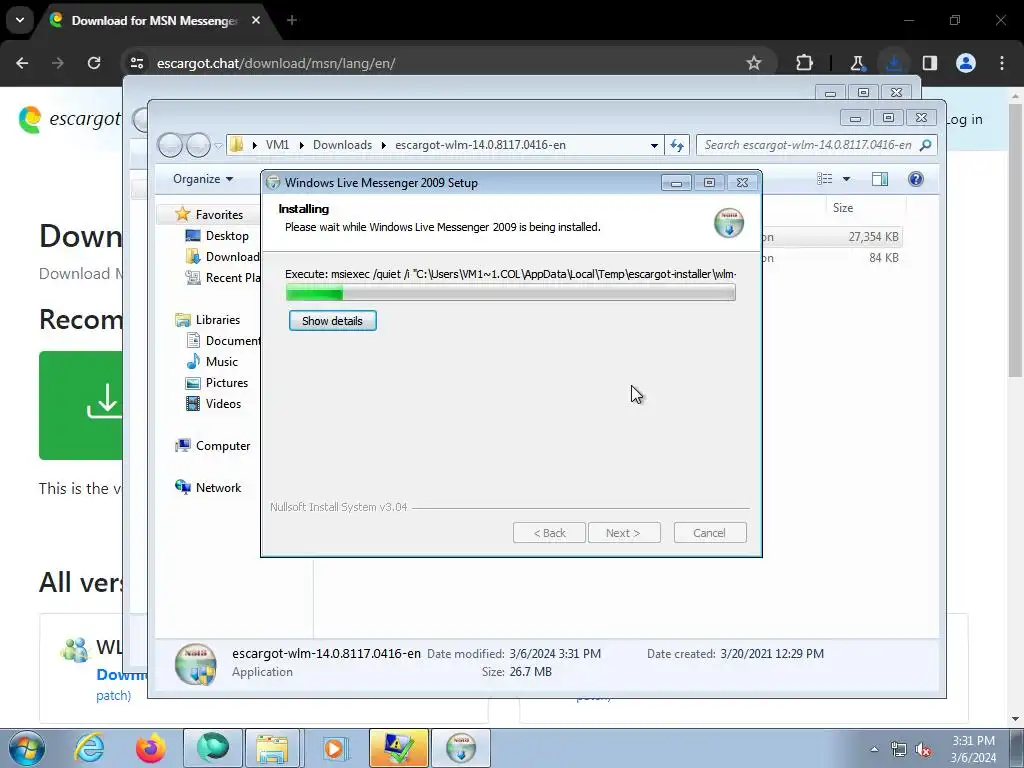1024x768 pixels.
Task: Click Log in link on webpage
Action: pos(964,120)
